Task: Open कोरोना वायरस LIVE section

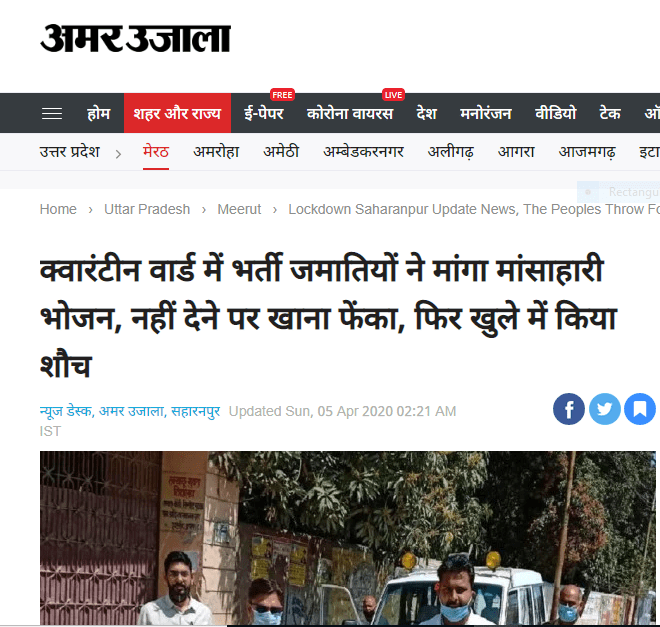Action: pos(350,113)
